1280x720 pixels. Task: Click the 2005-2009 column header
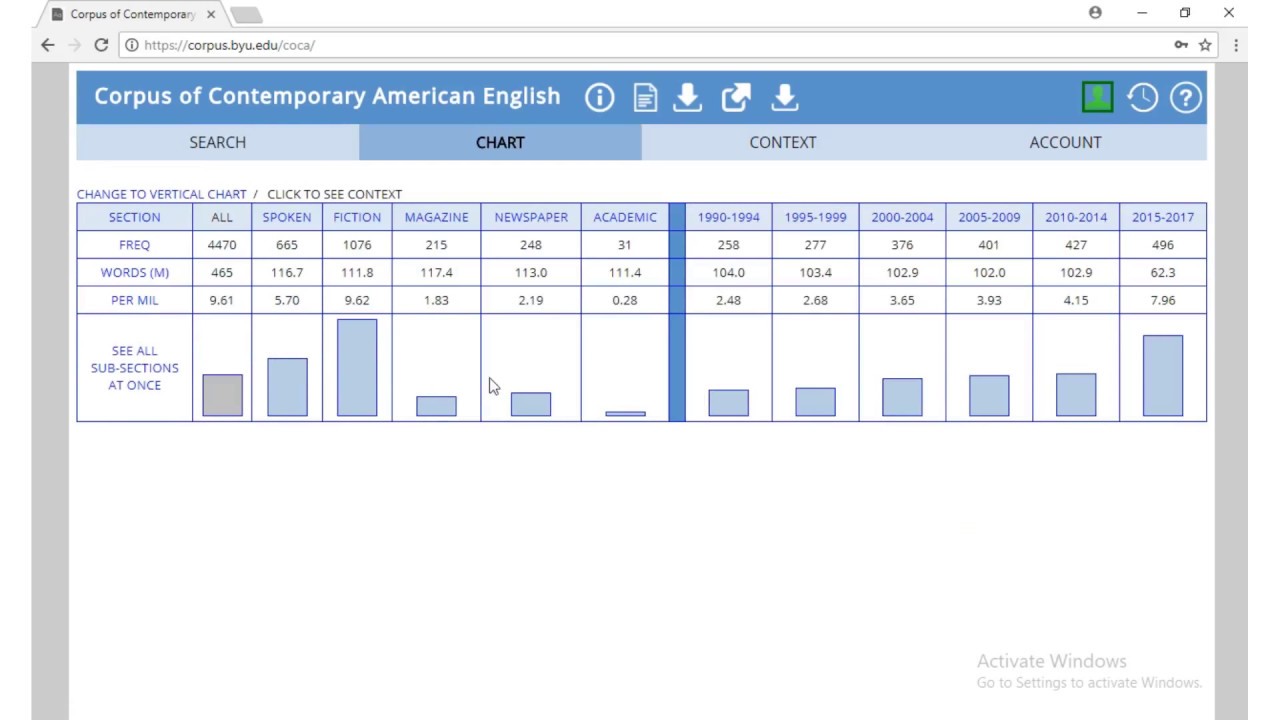click(x=989, y=217)
